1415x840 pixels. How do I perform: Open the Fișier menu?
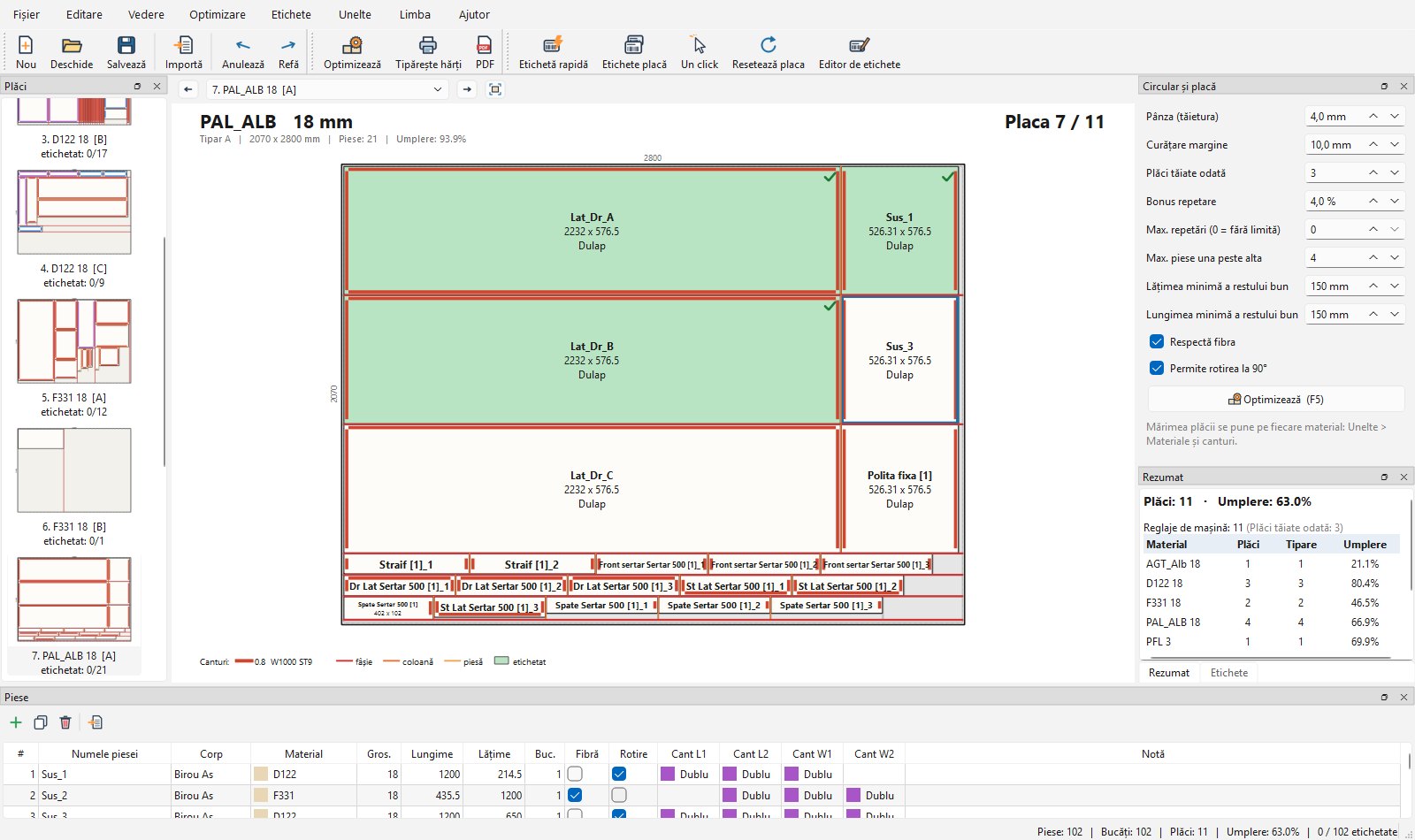[x=27, y=14]
